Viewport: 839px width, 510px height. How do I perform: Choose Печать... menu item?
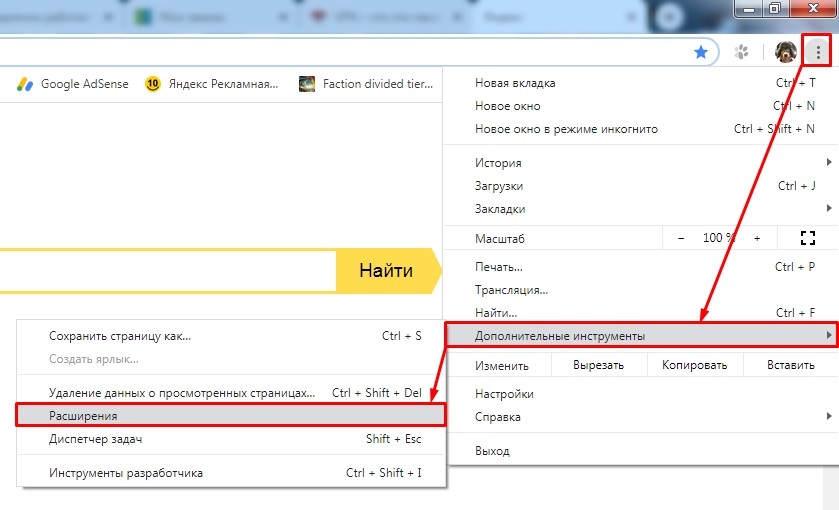click(x=642, y=267)
